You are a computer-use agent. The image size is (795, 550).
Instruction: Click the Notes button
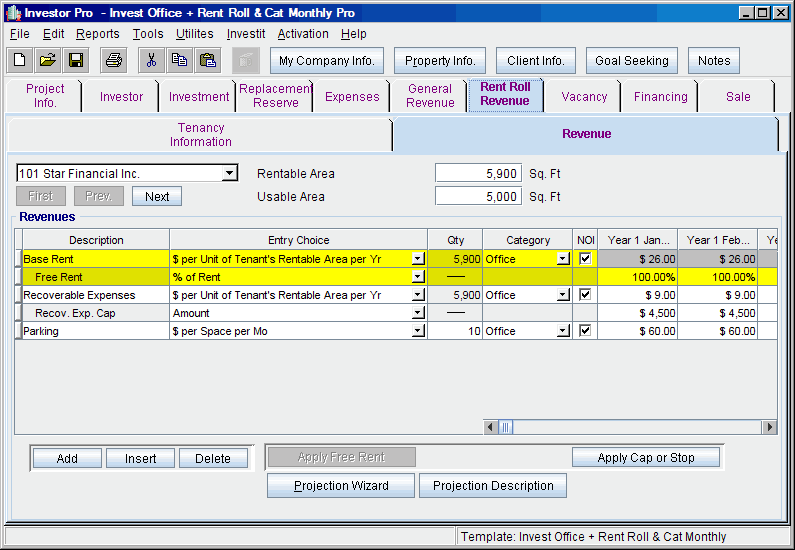714,61
